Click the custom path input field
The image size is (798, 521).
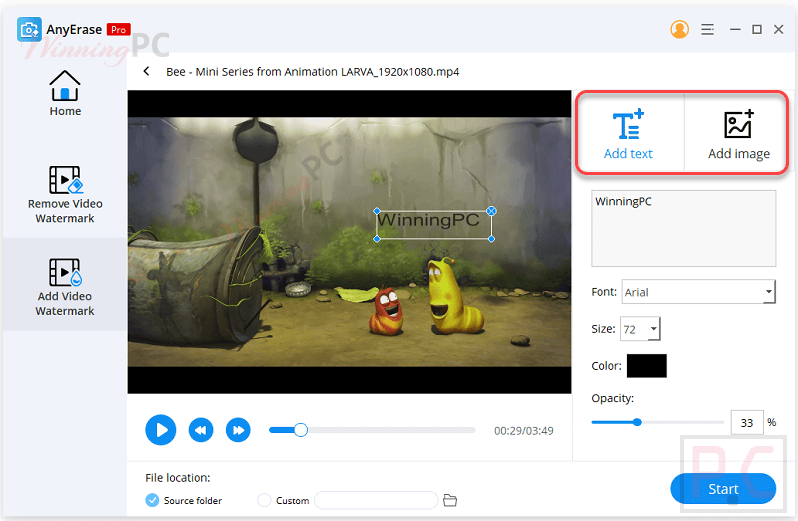click(x=376, y=500)
